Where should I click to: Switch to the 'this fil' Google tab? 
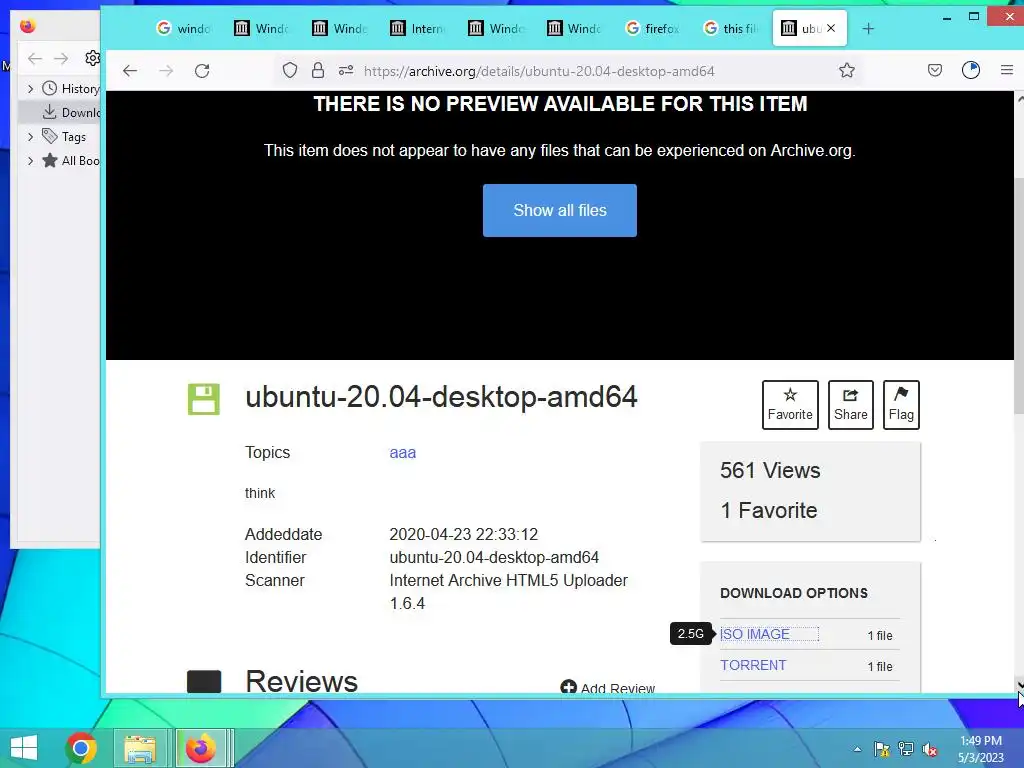point(730,28)
